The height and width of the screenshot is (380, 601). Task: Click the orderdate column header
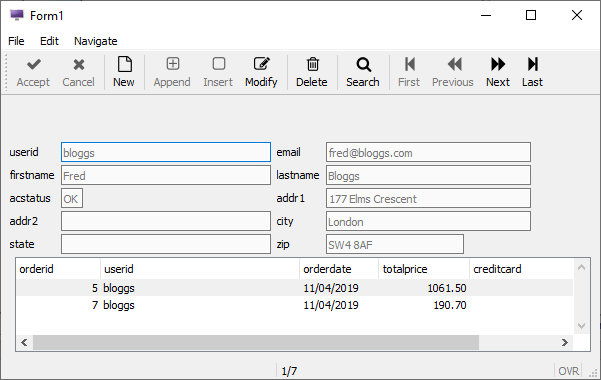tap(339, 269)
